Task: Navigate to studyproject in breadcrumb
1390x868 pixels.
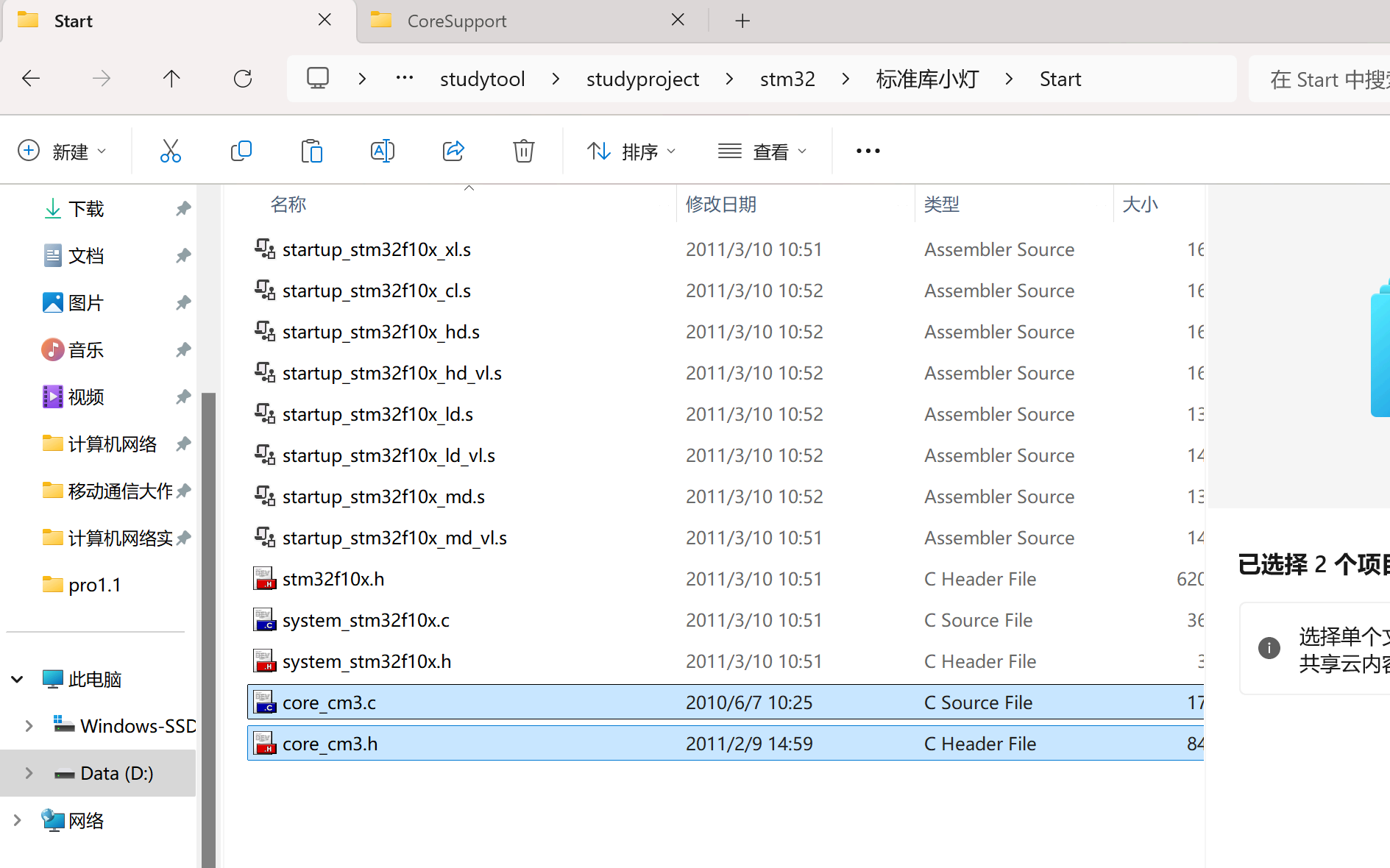Action: pyautogui.click(x=642, y=79)
